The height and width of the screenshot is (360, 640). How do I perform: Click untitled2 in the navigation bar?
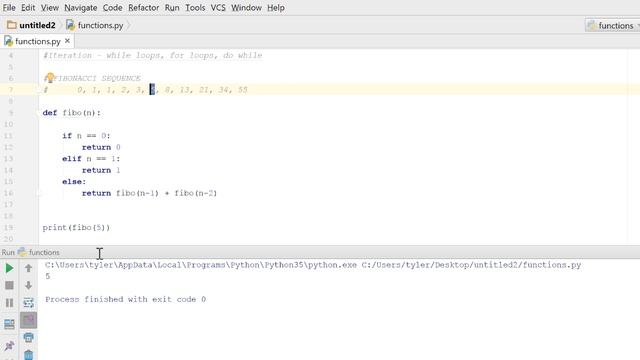click(37, 25)
